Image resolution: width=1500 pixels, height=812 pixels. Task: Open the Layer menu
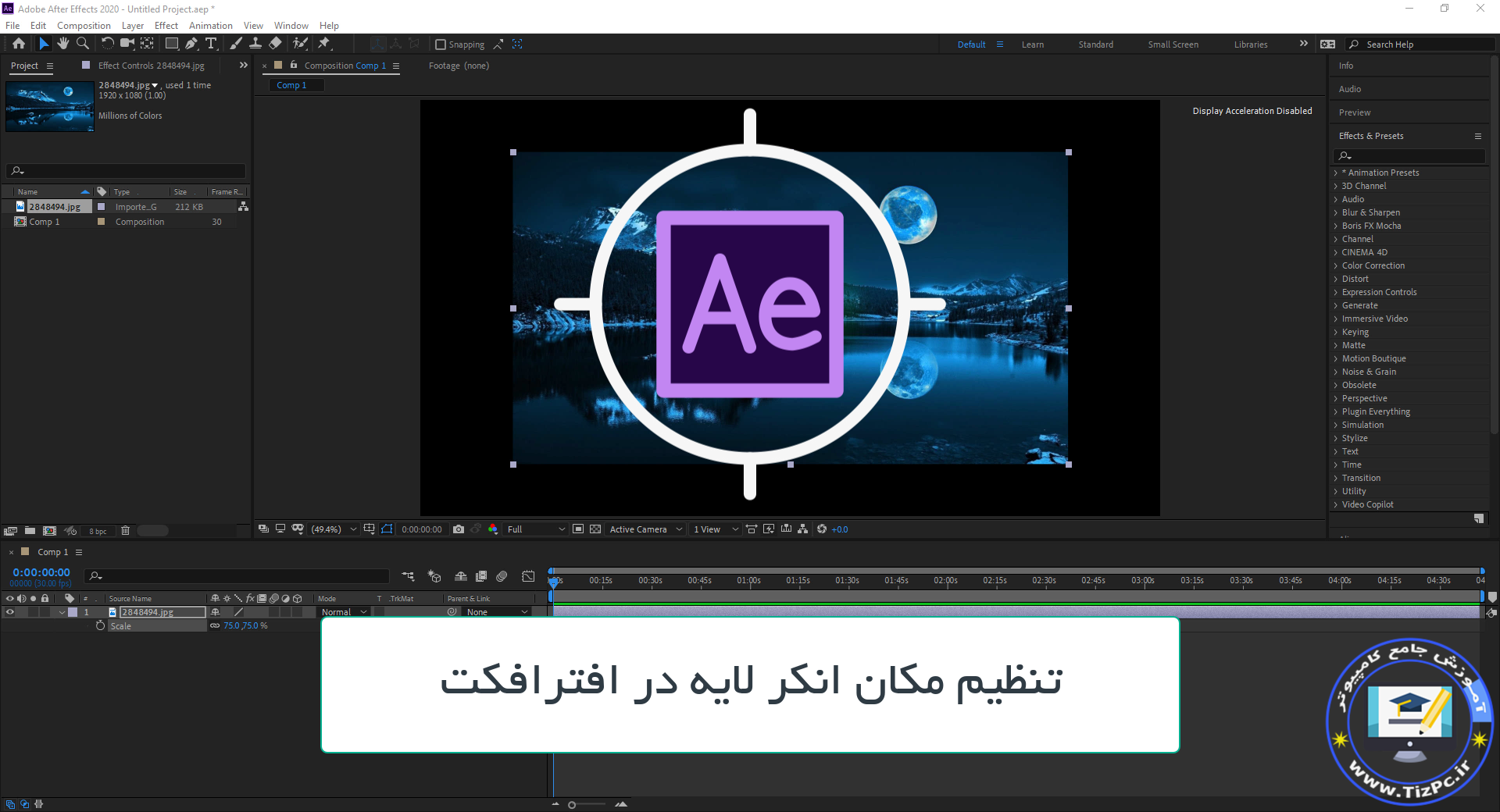coord(132,26)
